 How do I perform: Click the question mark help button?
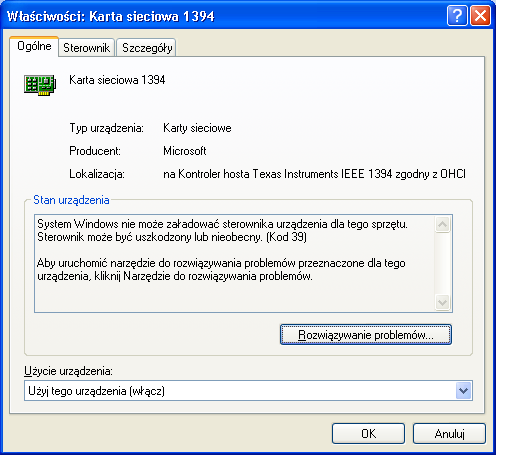[x=457, y=15]
